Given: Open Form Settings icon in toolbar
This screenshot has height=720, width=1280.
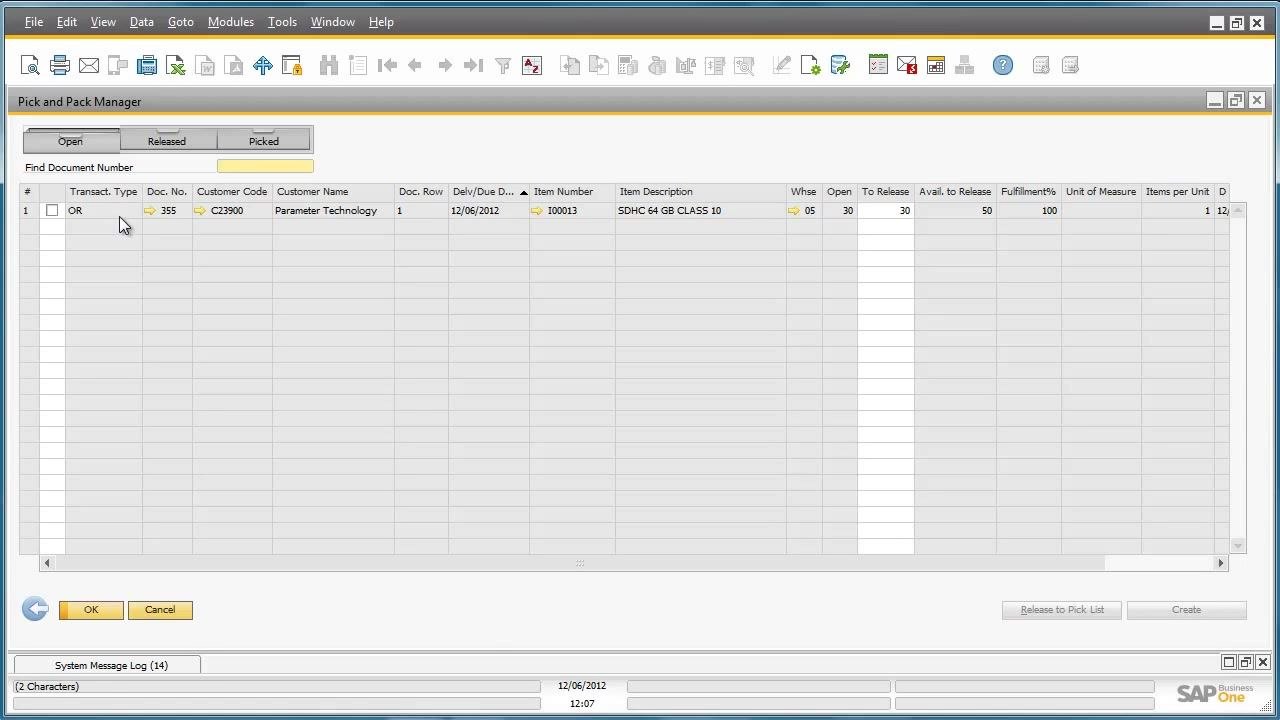Looking at the screenshot, I should (x=811, y=66).
